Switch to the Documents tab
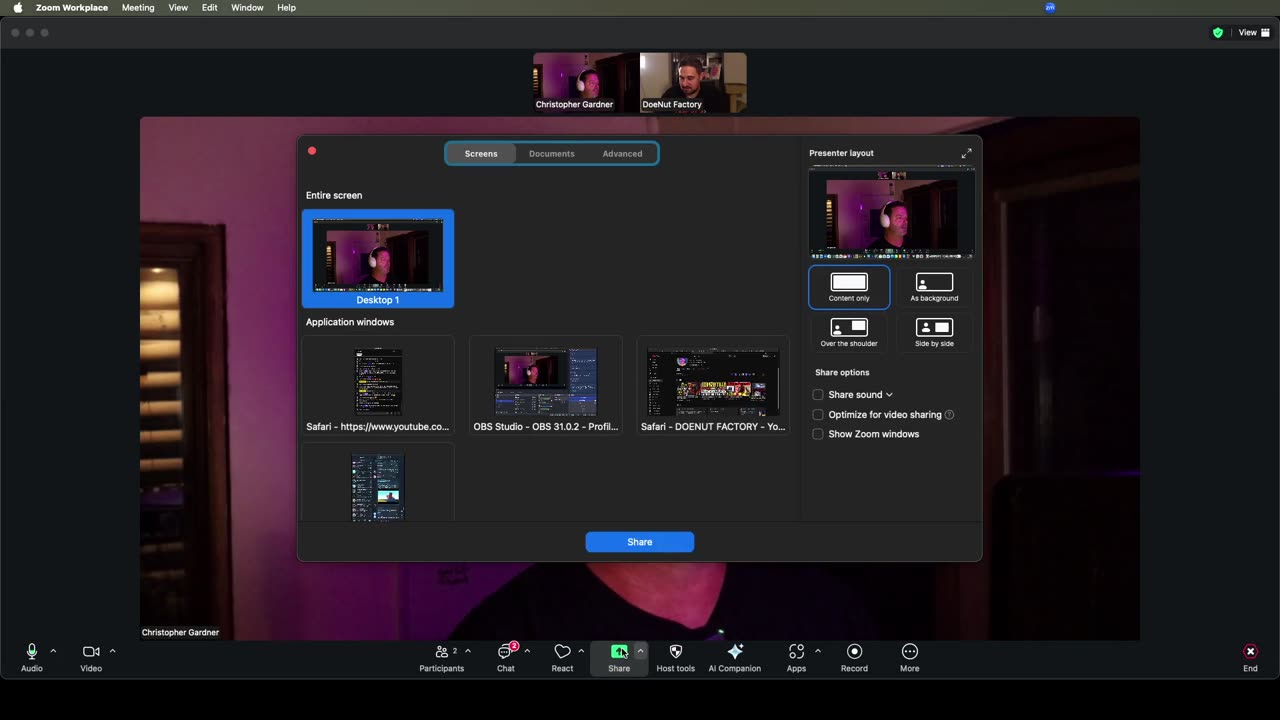Viewport: 1280px width, 720px height. [x=551, y=154]
